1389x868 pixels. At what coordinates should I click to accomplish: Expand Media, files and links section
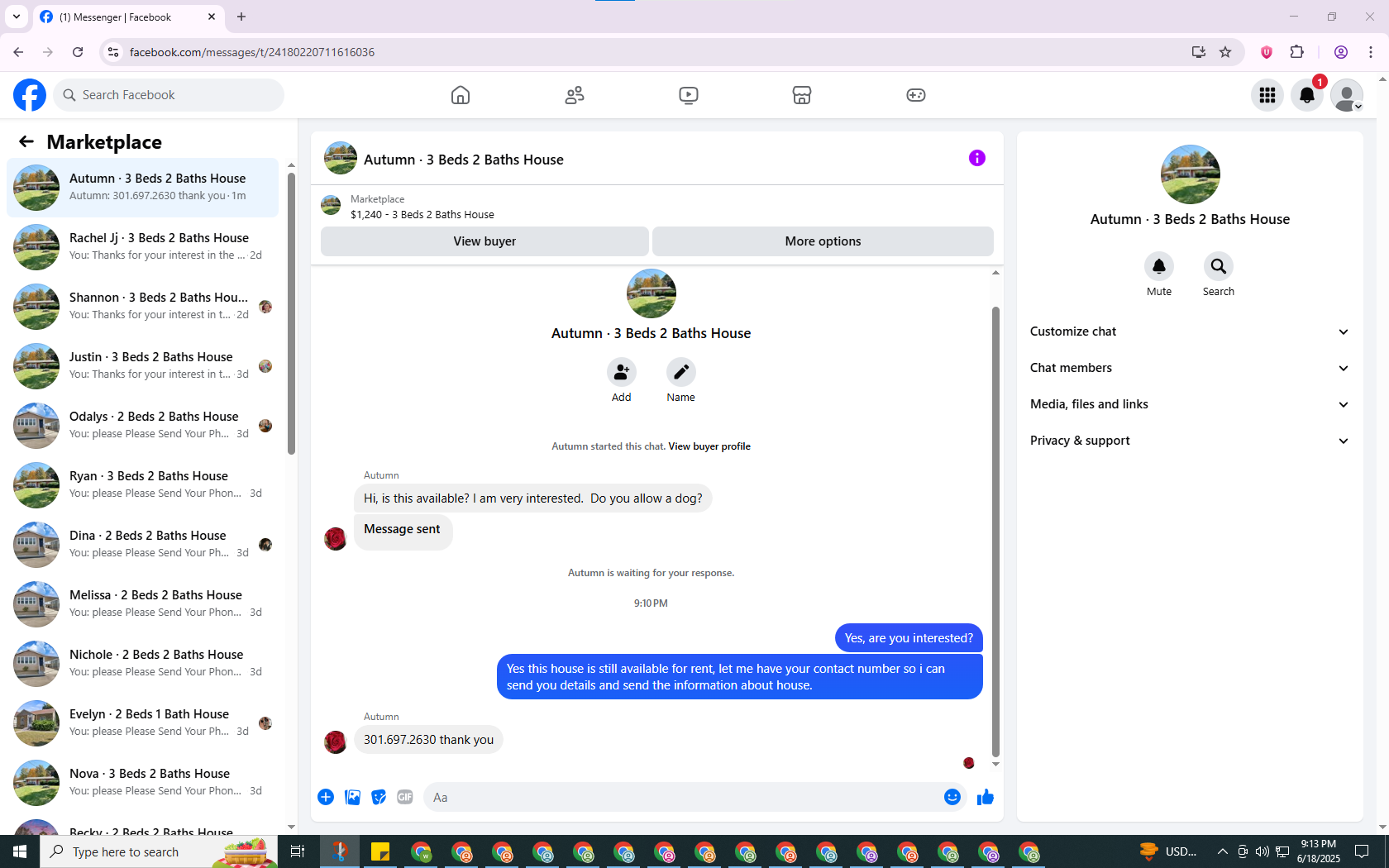tap(1190, 404)
